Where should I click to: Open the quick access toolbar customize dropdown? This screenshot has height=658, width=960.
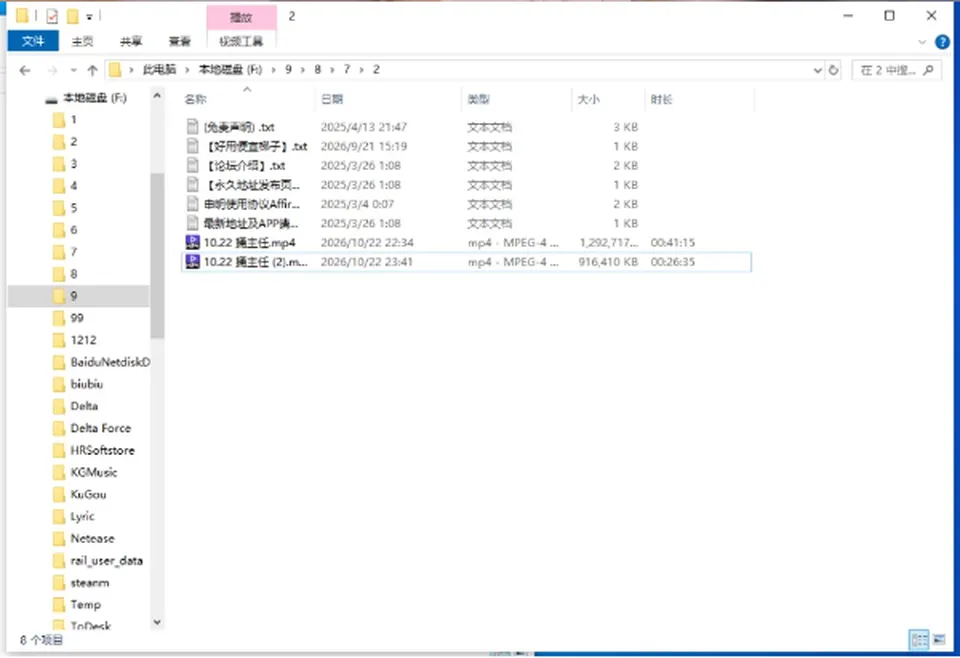[x=89, y=17]
